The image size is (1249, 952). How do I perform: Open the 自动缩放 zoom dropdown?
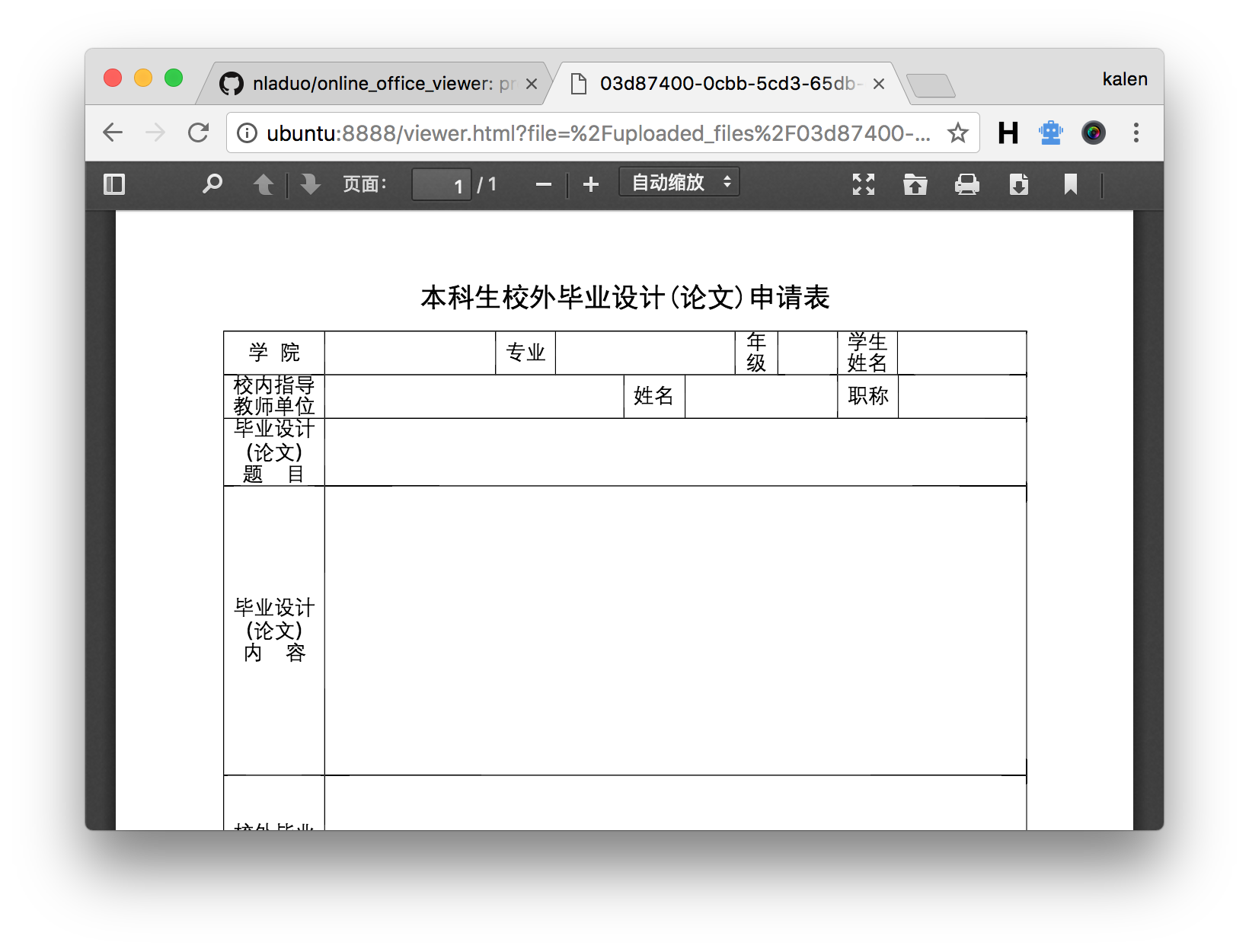[x=679, y=183]
